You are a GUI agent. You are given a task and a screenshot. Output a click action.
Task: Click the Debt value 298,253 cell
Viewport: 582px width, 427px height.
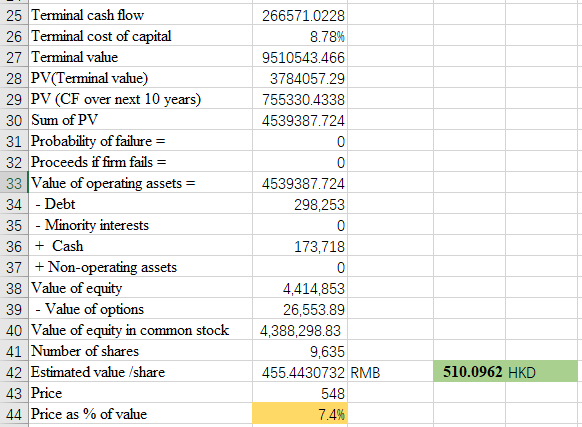pos(300,205)
